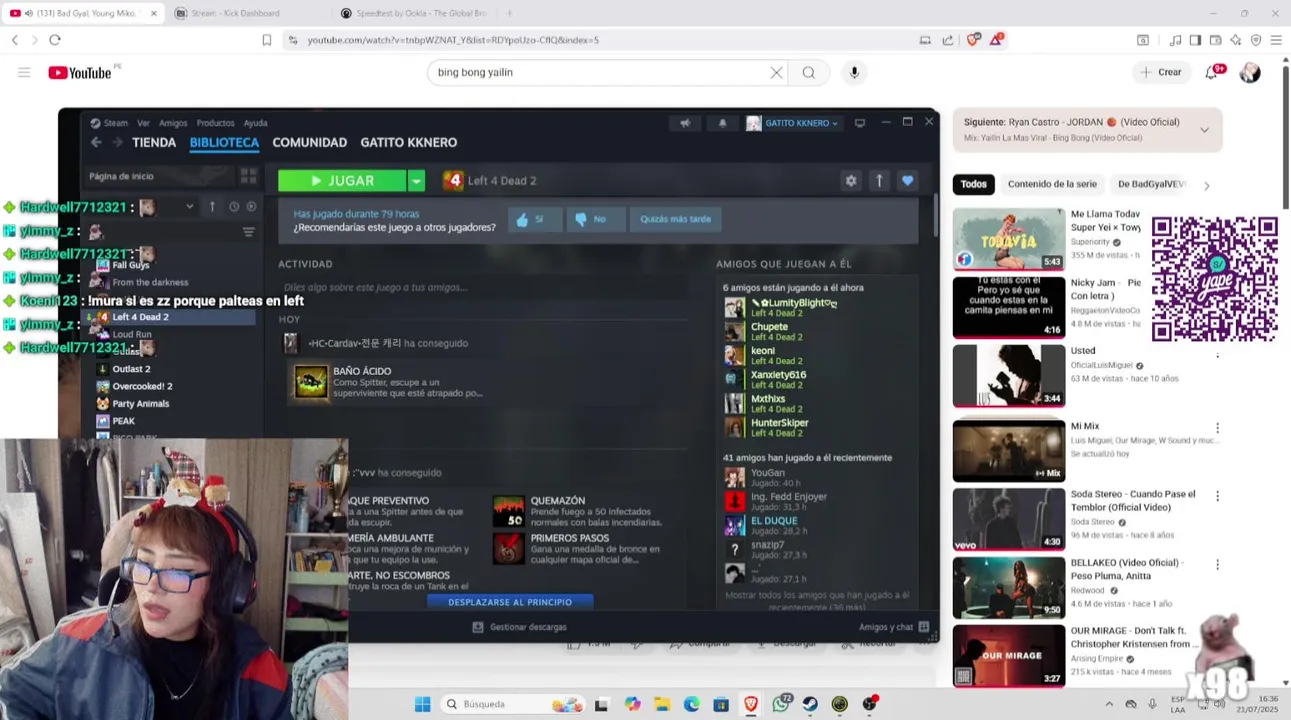Click the Brave Shields icon in address bar
This screenshot has width=1291, height=720.
pyautogui.click(x=973, y=40)
